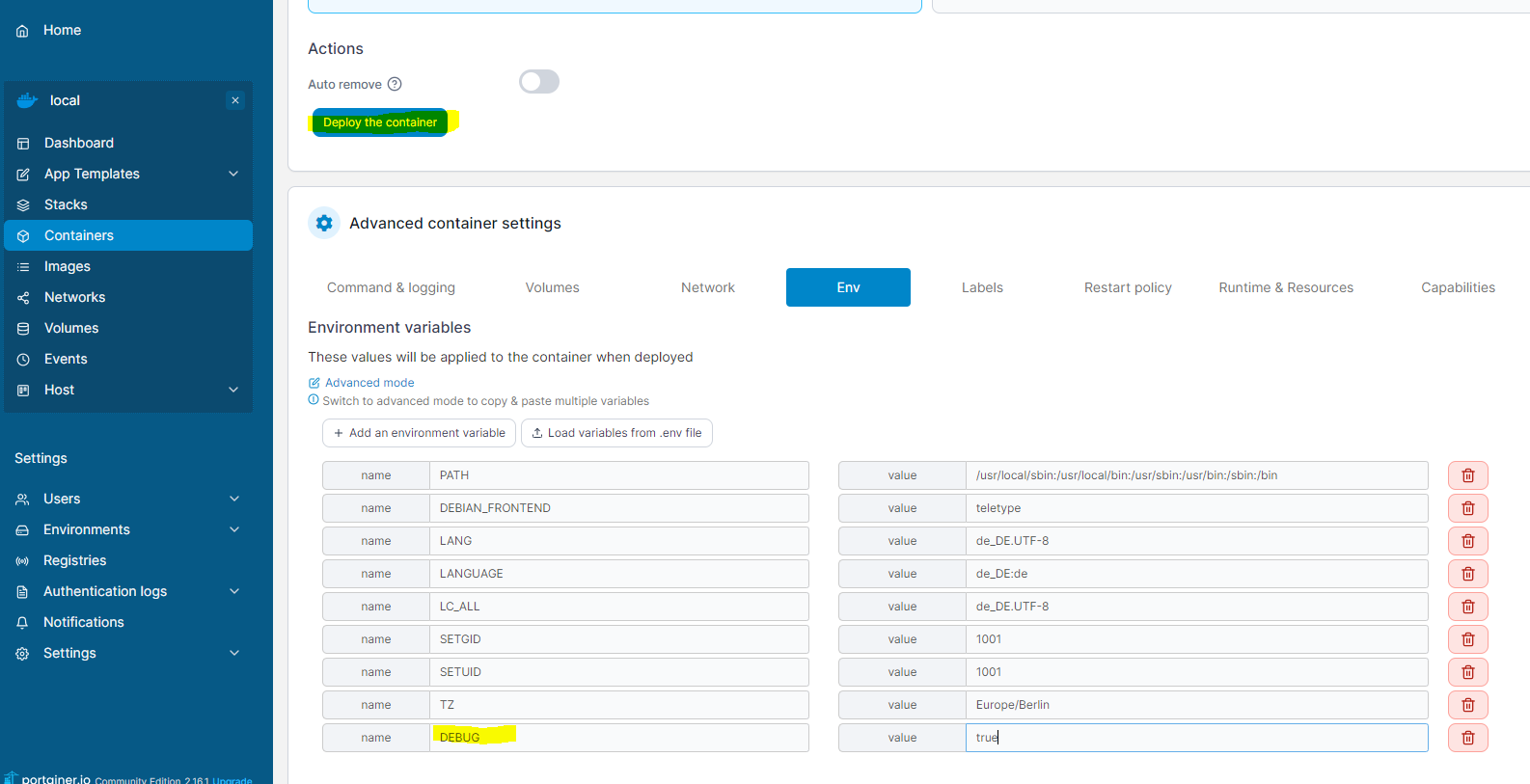Click the Auto remove help question icon
This screenshot has width=1530, height=784.
pos(395,84)
